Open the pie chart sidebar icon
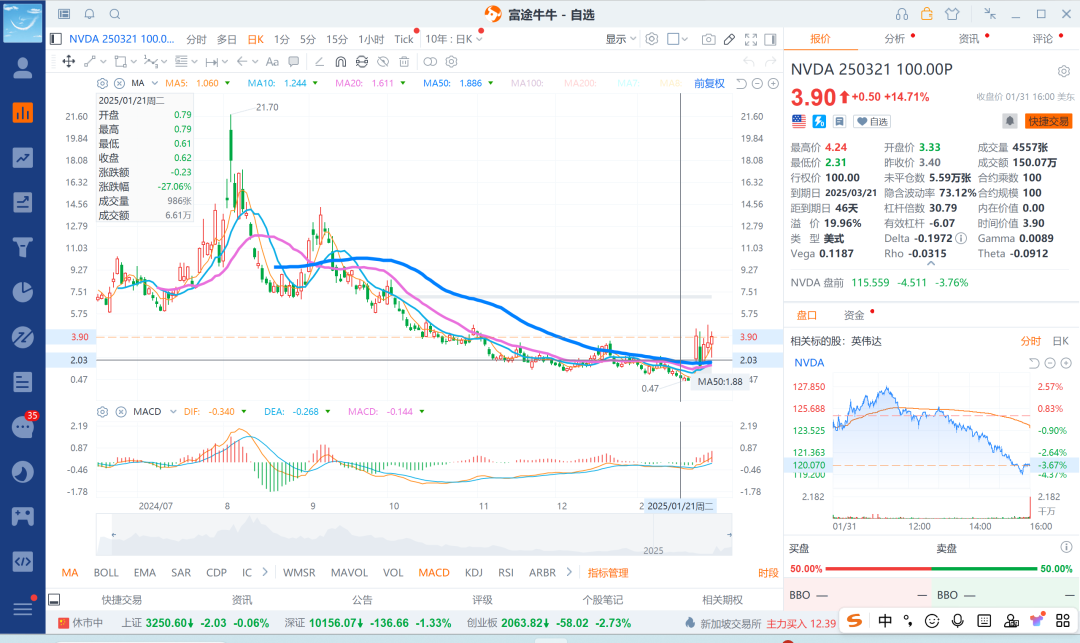 point(23,292)
